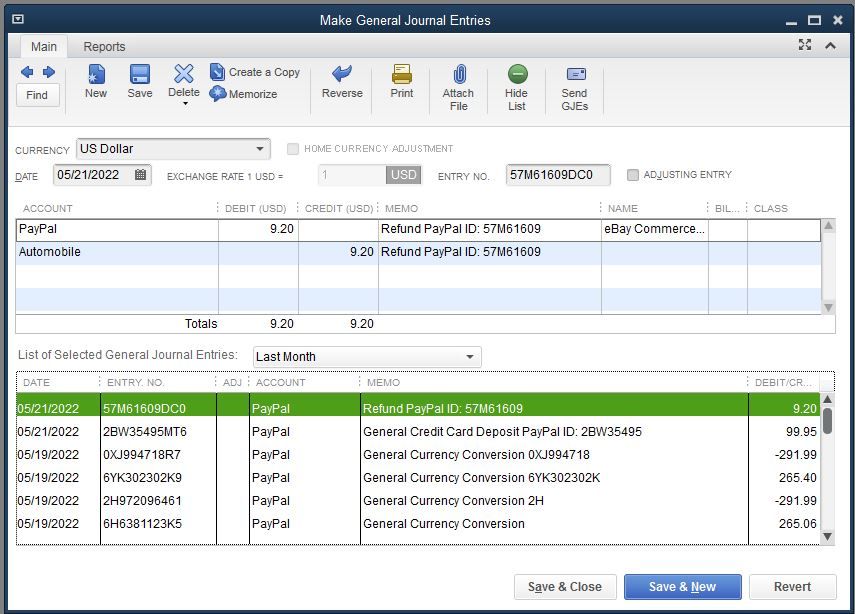This screenshot has height=614, width=855.
Task: Switch to the Reports tab
Action: [104, 47]
